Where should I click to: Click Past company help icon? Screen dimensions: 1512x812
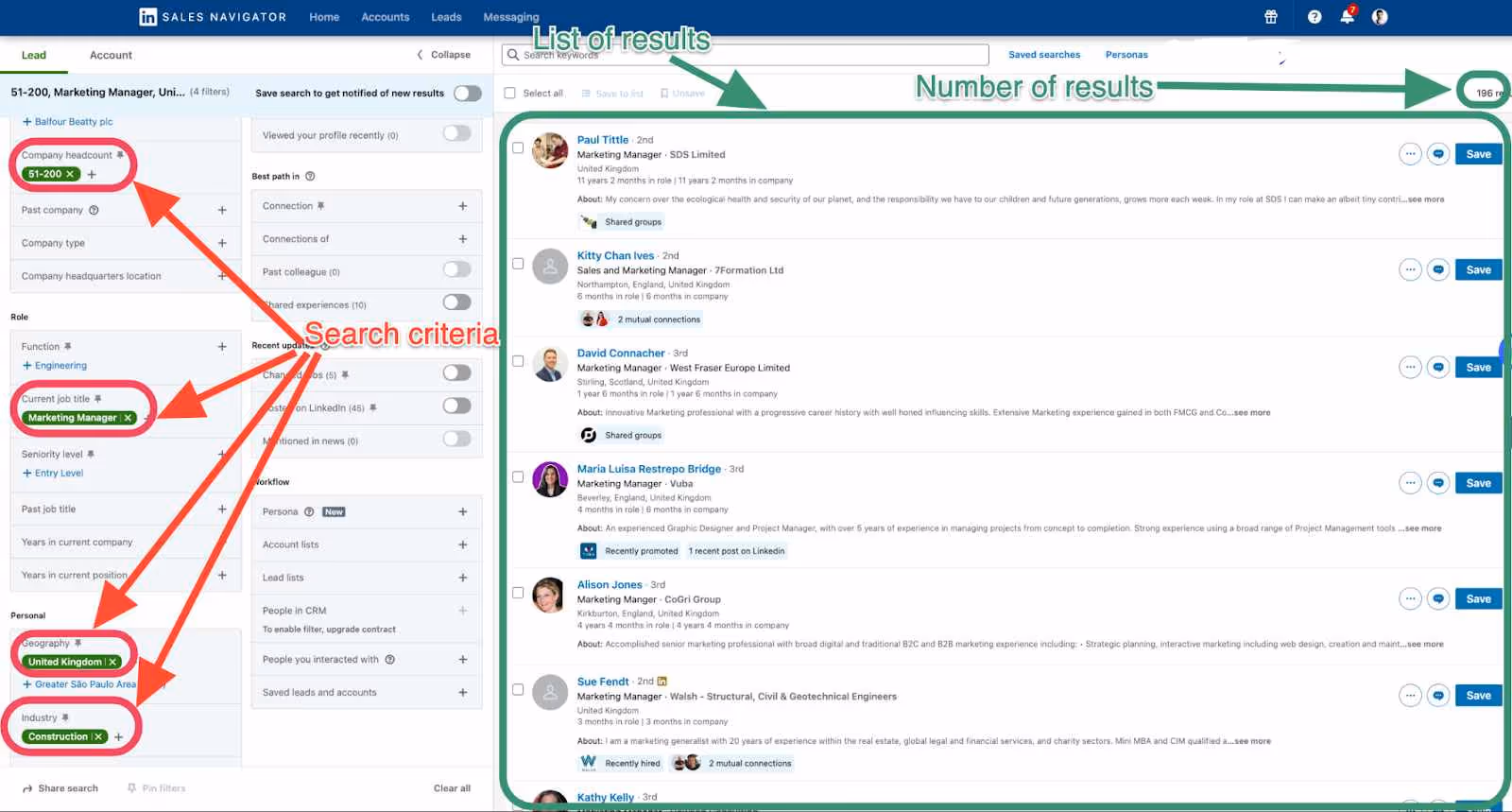click(94, 210)
